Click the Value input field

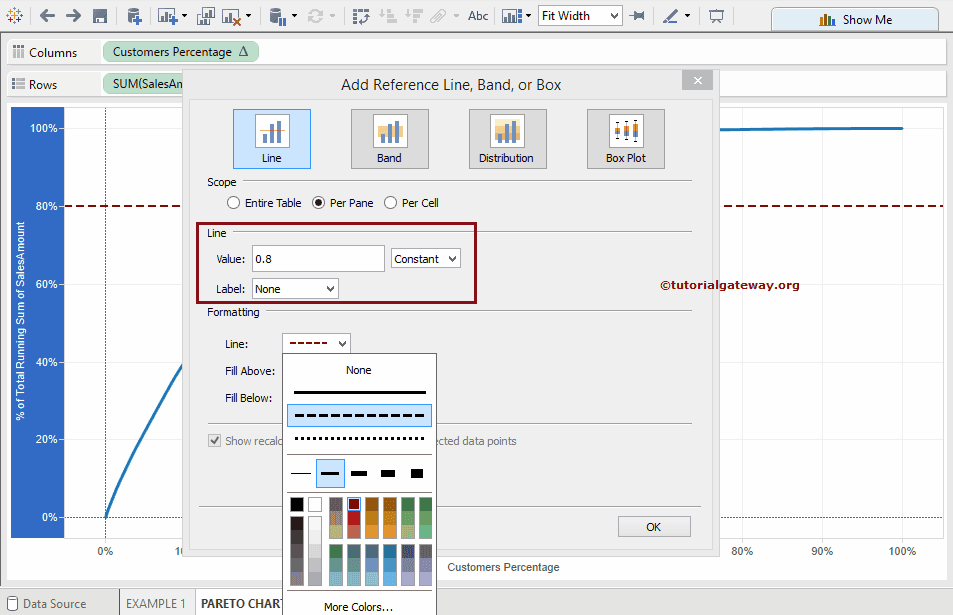318,259
